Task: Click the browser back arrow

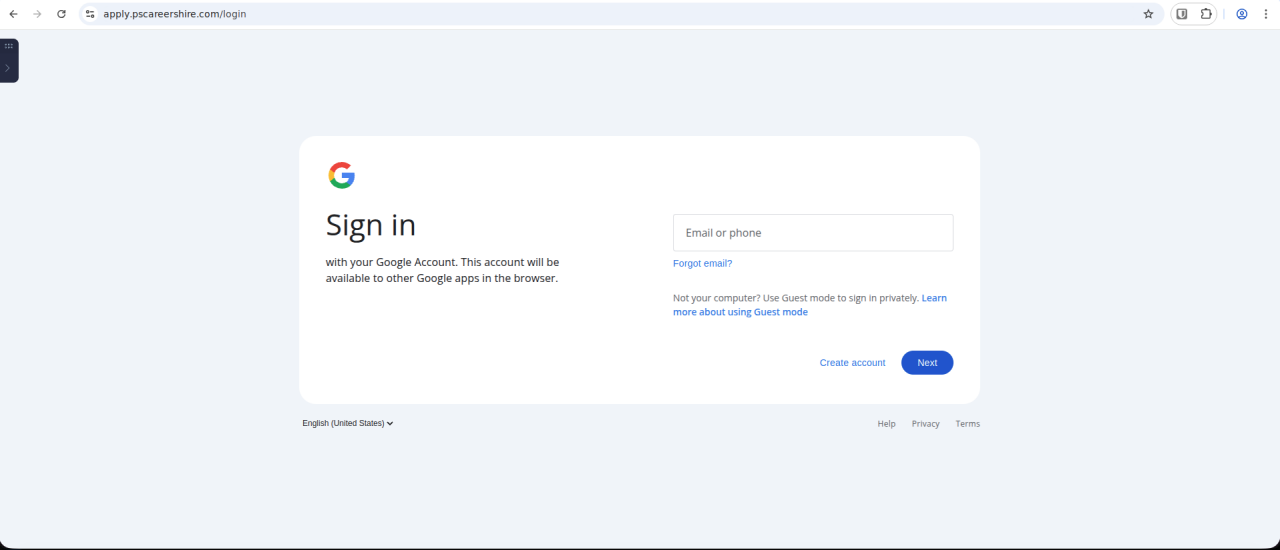Action: point(13,14)
